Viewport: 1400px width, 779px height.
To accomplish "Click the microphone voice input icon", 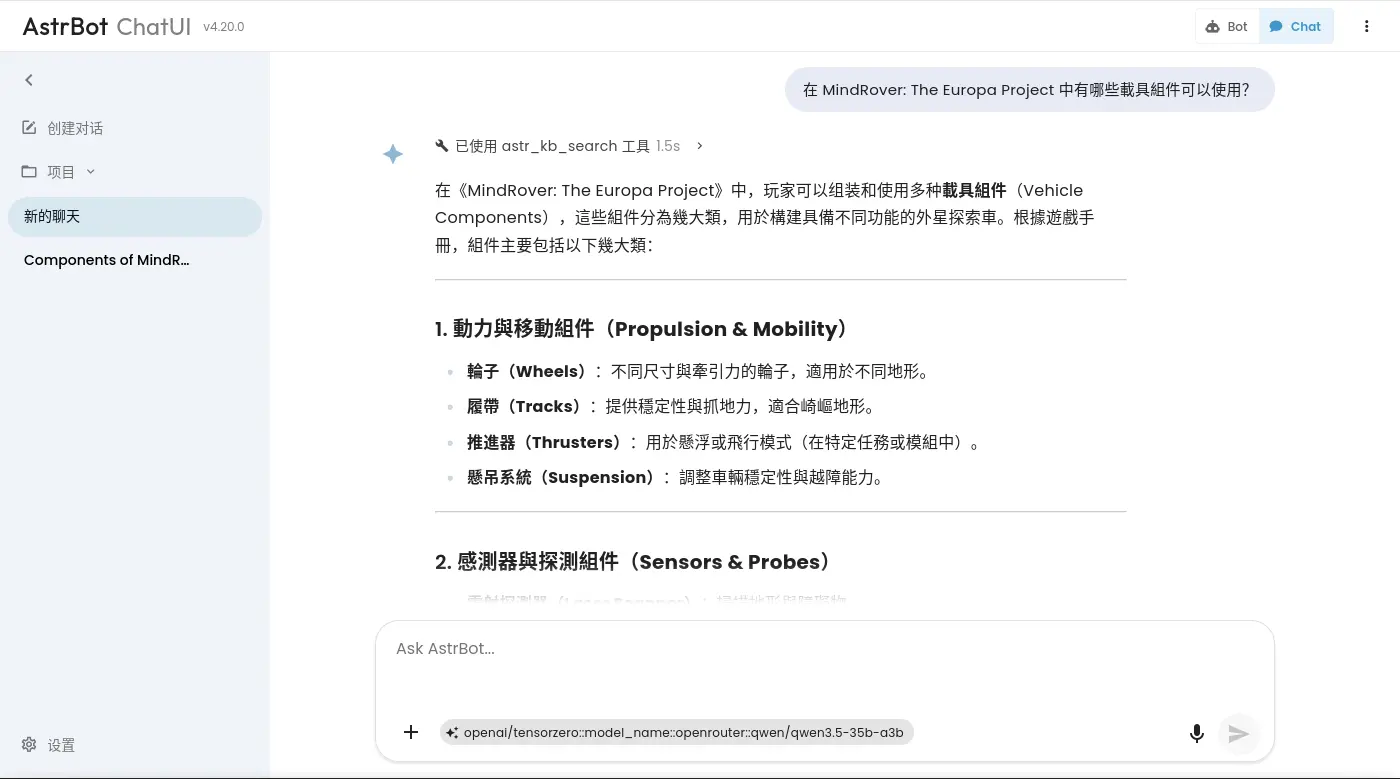I will pos(1196,734).
